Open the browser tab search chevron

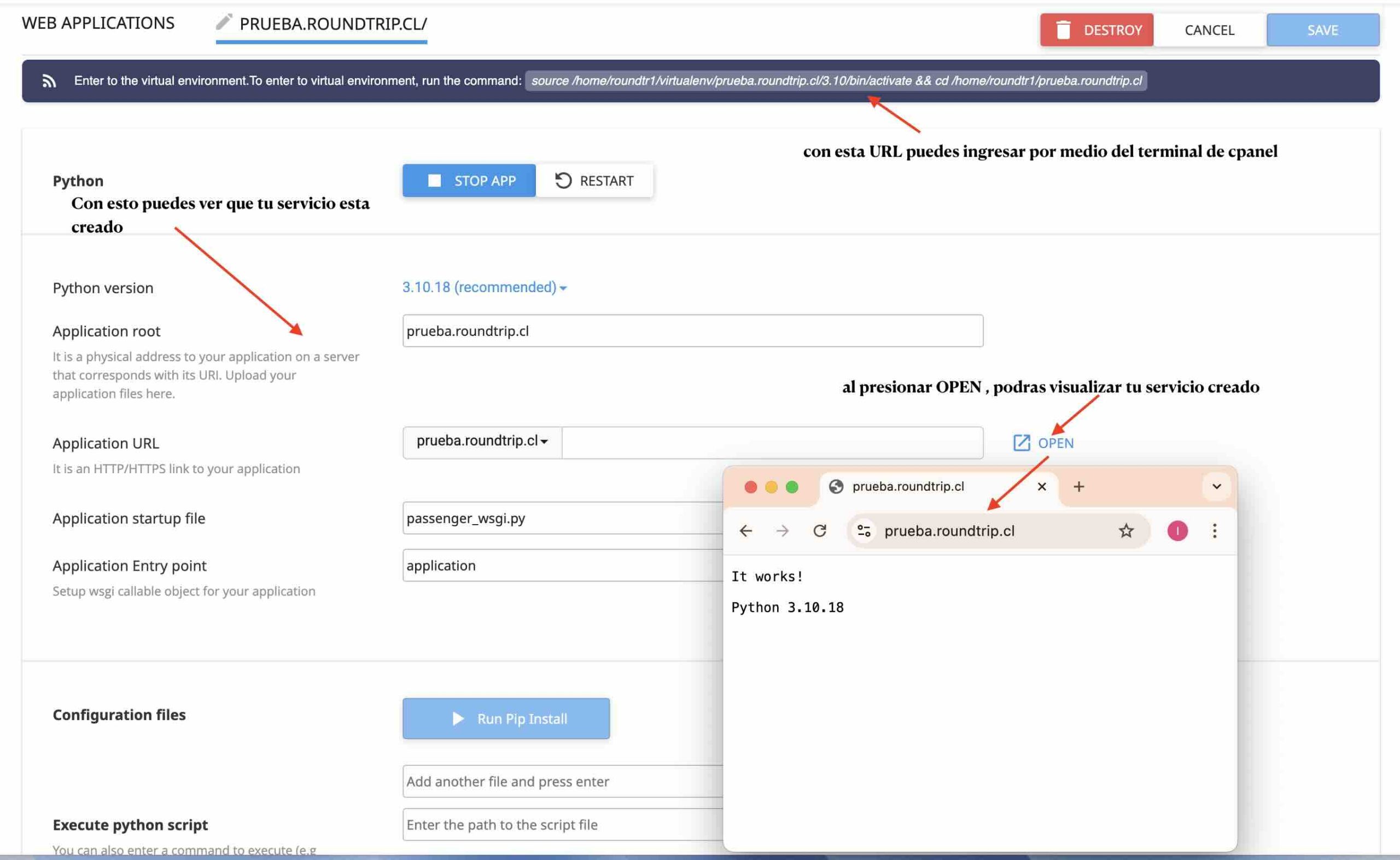pos(1216,486)
